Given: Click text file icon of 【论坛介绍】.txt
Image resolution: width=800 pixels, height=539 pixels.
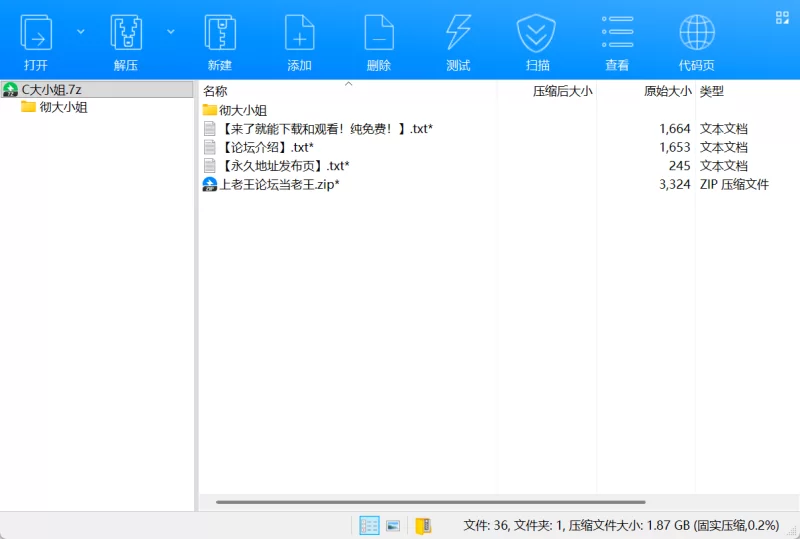Looking at the screenshot, I should [210, 147].
